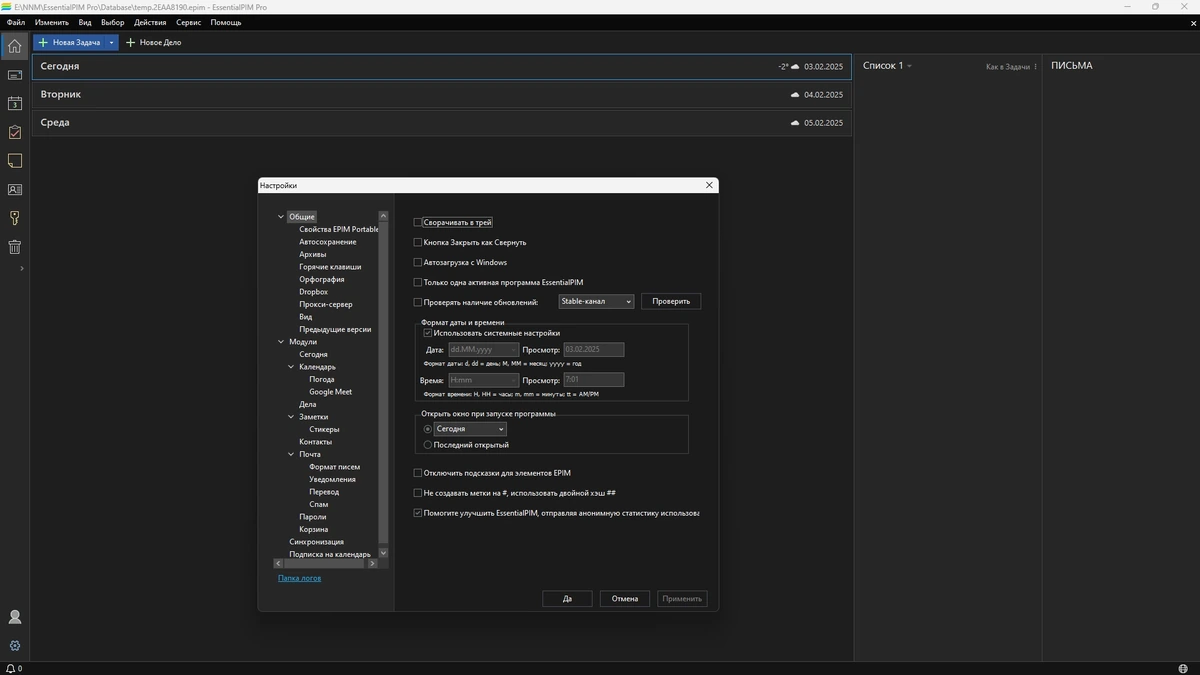
Task: Click Новое Дело button
Action: point(153,42)
